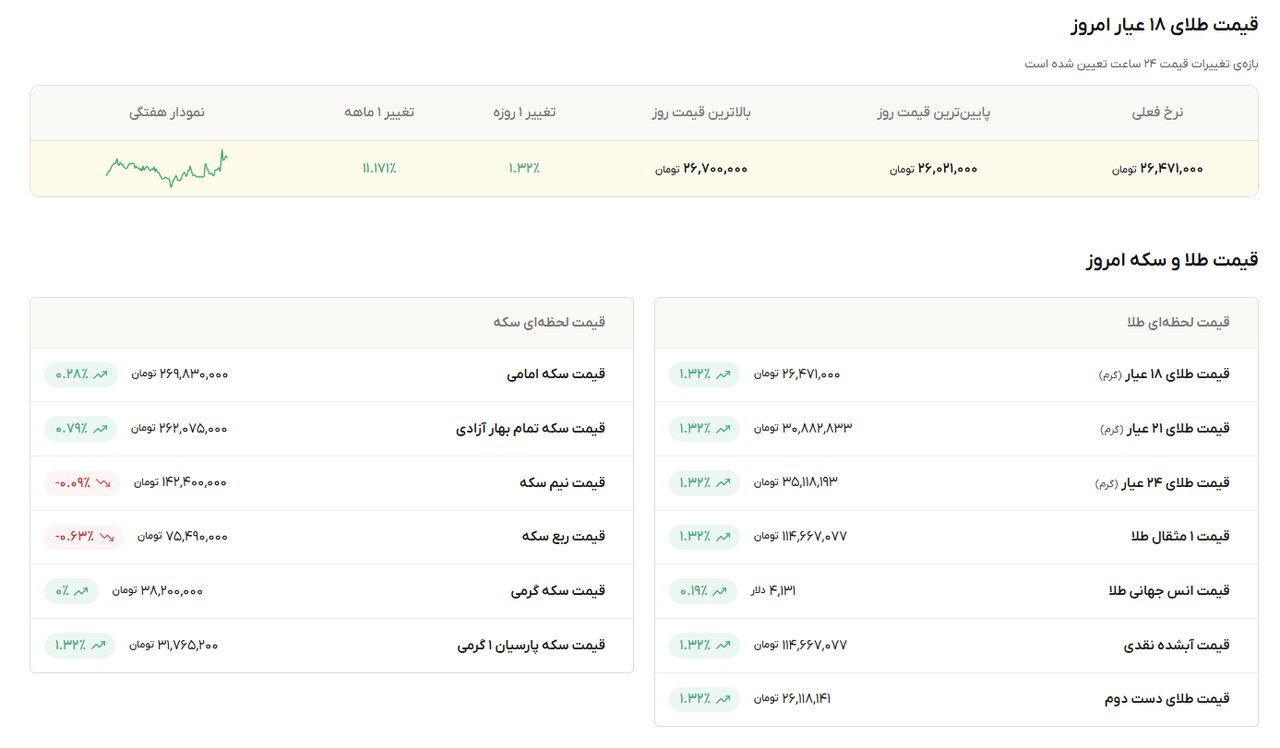Click the daily high value ۲۶,۷۰۰,۰۰۰
The image size is (1280, 748).
701,169
